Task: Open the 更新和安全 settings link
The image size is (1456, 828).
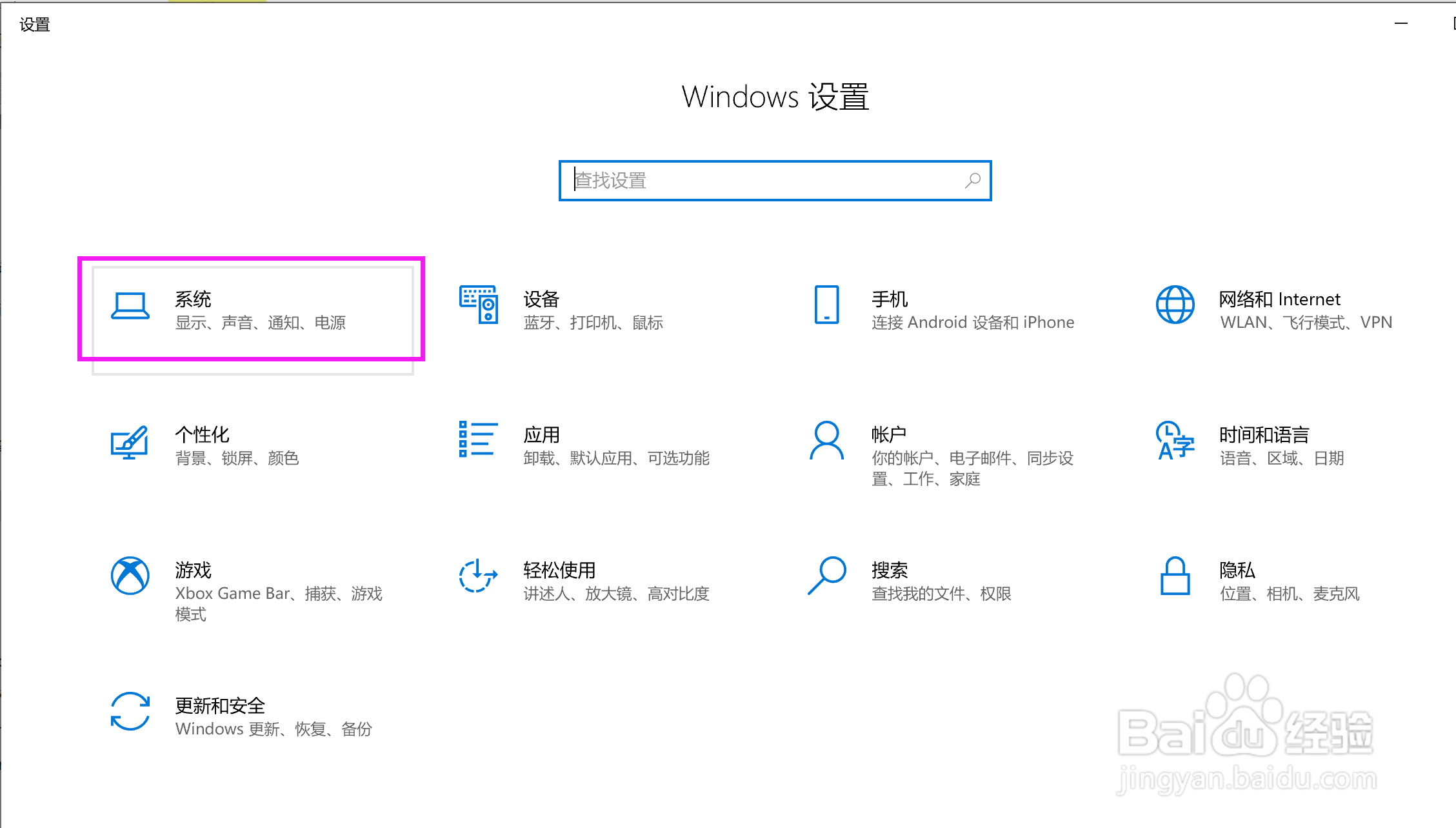Action: [x=220, y=705]
